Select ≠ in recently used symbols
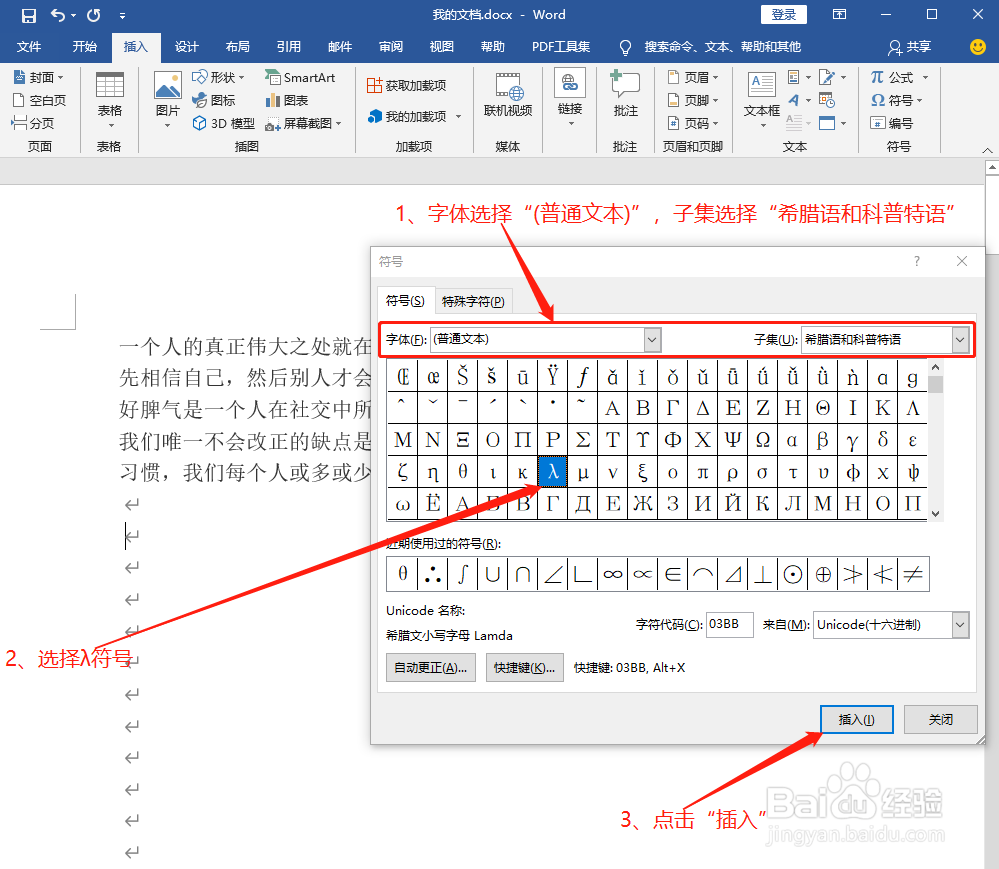Screen dimensions: 999x869 pyautogui.click(x=913, y=574)
